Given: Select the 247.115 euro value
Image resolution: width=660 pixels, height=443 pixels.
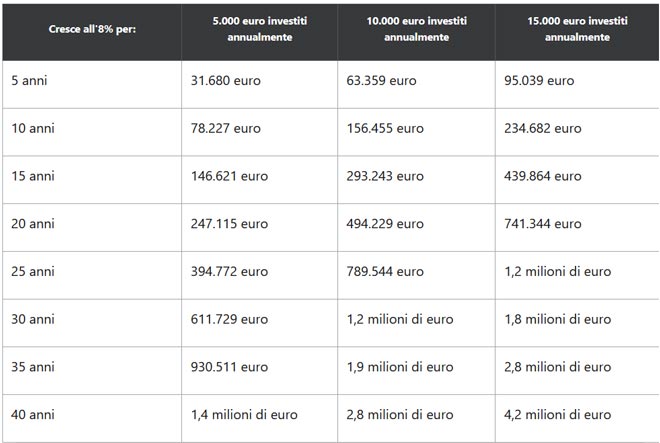Looking at the screenshot, I should coord(229,224).
